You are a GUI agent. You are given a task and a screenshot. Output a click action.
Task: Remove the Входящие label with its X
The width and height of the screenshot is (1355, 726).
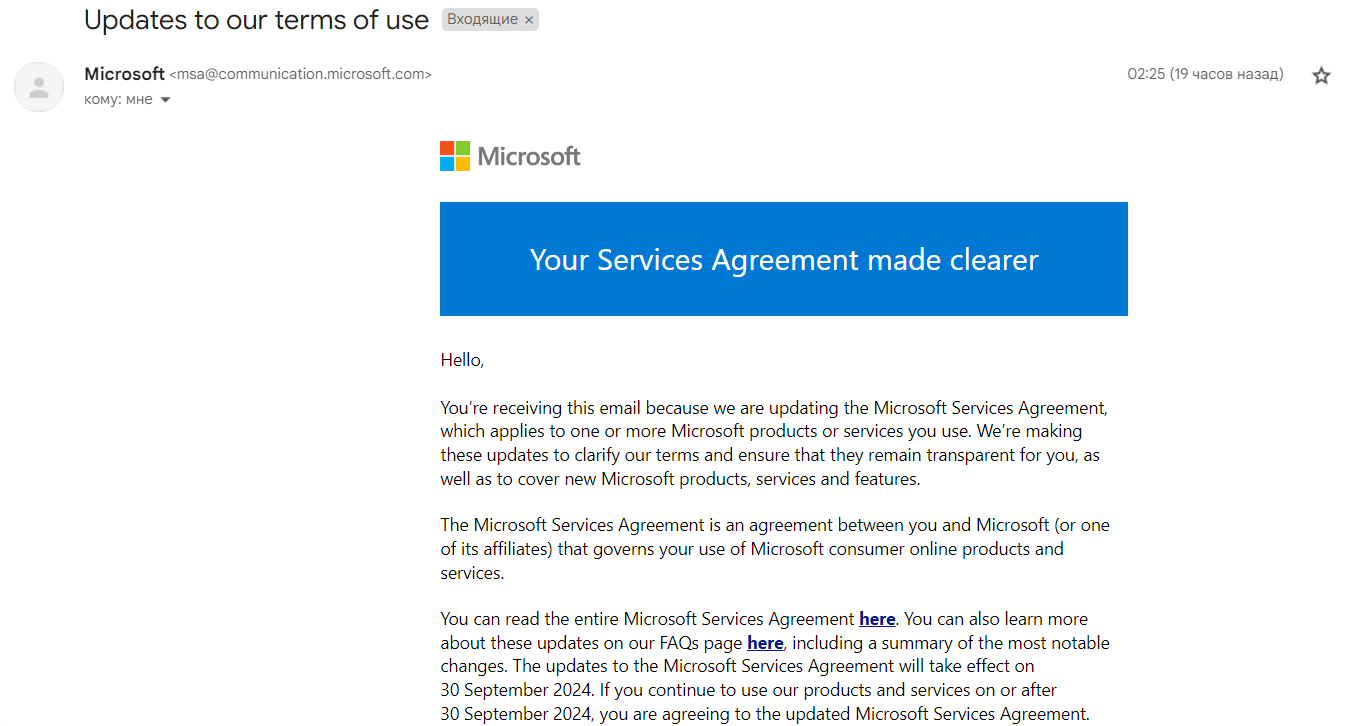tap(529, 20)
